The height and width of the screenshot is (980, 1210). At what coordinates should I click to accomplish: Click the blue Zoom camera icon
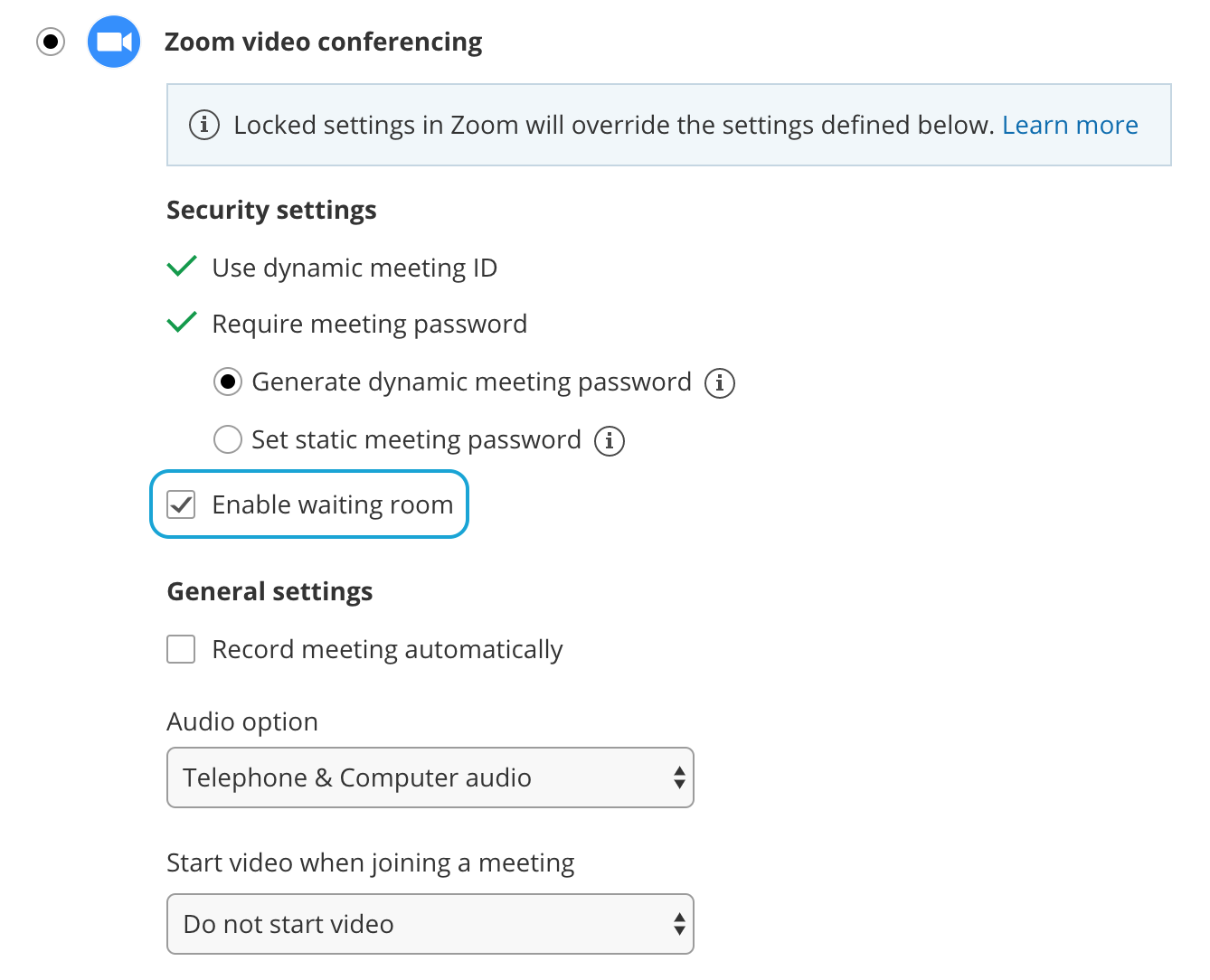[114, 42]
